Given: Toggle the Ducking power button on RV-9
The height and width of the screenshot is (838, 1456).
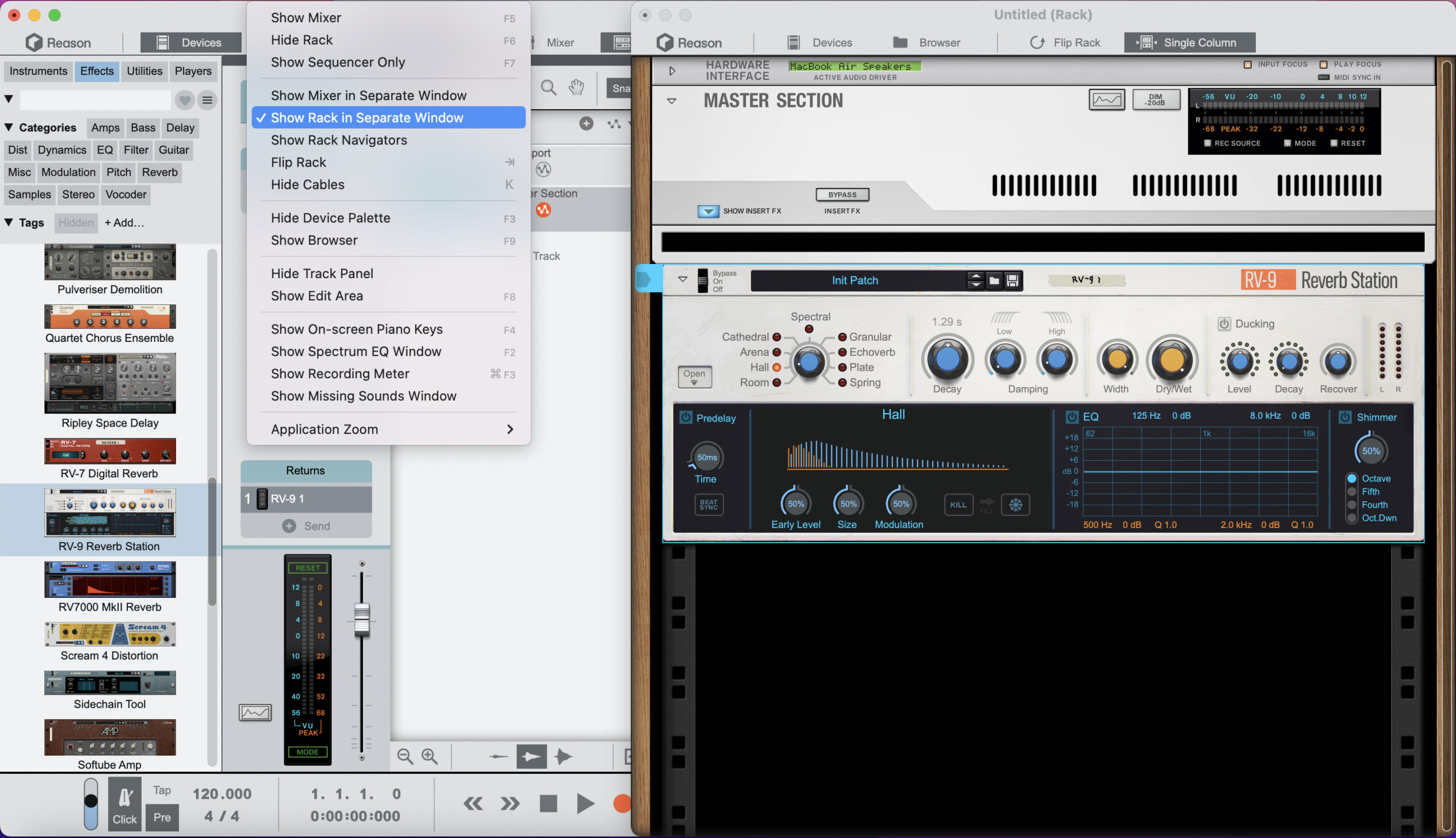Looking at the screenshot, I should click(1223, 324).
